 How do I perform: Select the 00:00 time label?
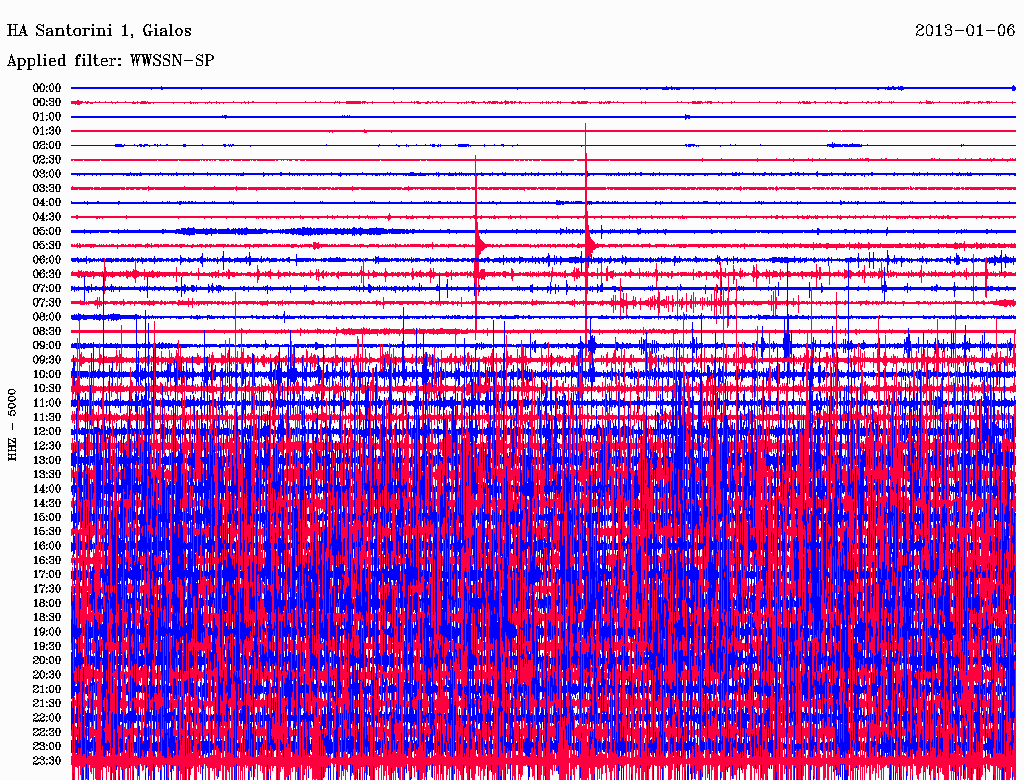(47, 88)
